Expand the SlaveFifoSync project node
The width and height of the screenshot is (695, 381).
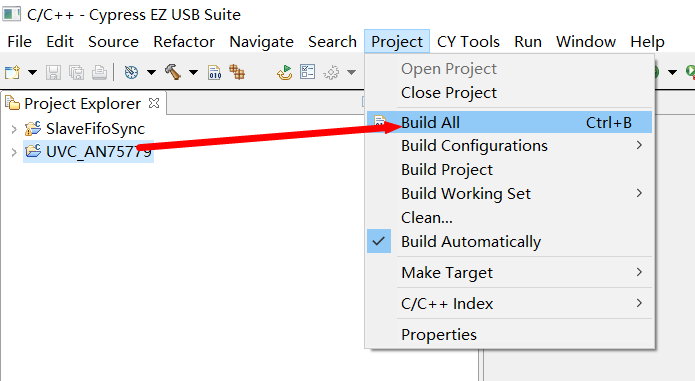pyautogui.click(x=14, y=129)
